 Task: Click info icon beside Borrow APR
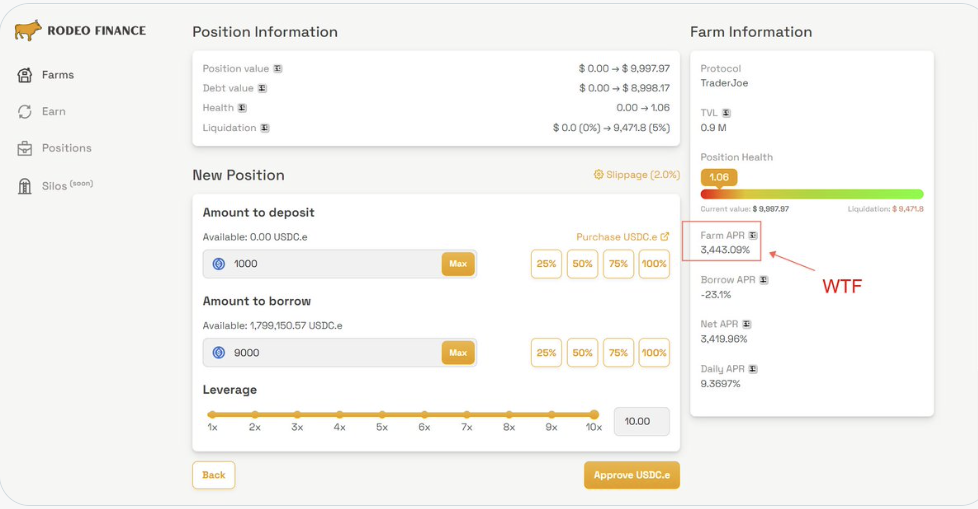764,280
